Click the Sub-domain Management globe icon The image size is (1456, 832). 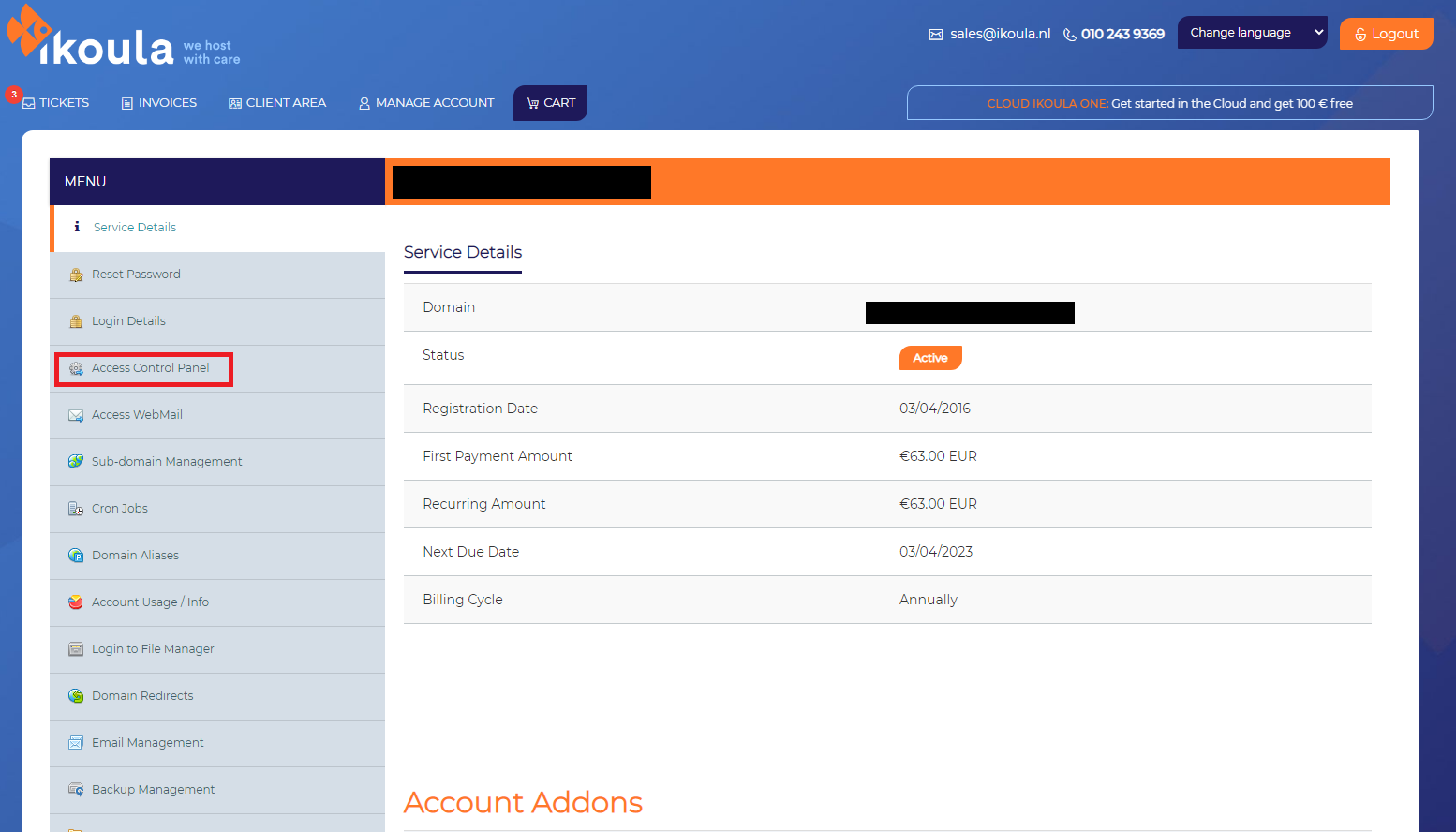(76, 462)
